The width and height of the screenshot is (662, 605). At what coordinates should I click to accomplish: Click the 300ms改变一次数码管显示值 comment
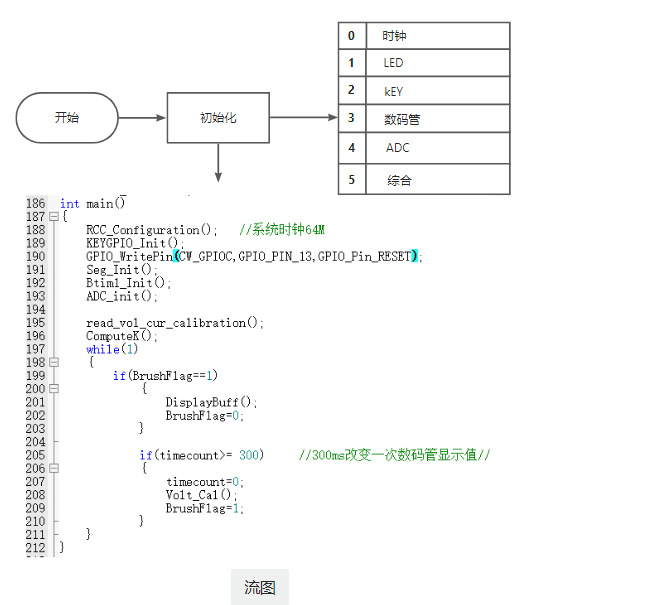click(x=394, y=455)
